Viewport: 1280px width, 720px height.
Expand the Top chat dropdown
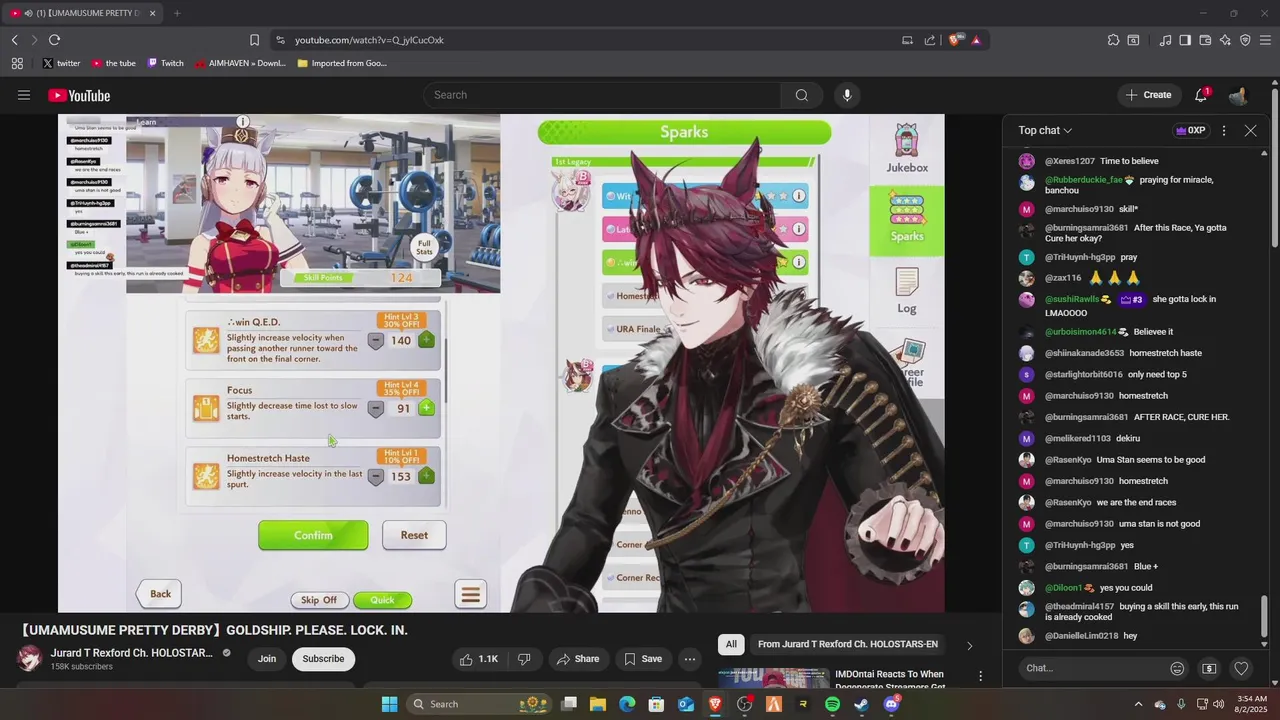click(x=1045, y=130)
